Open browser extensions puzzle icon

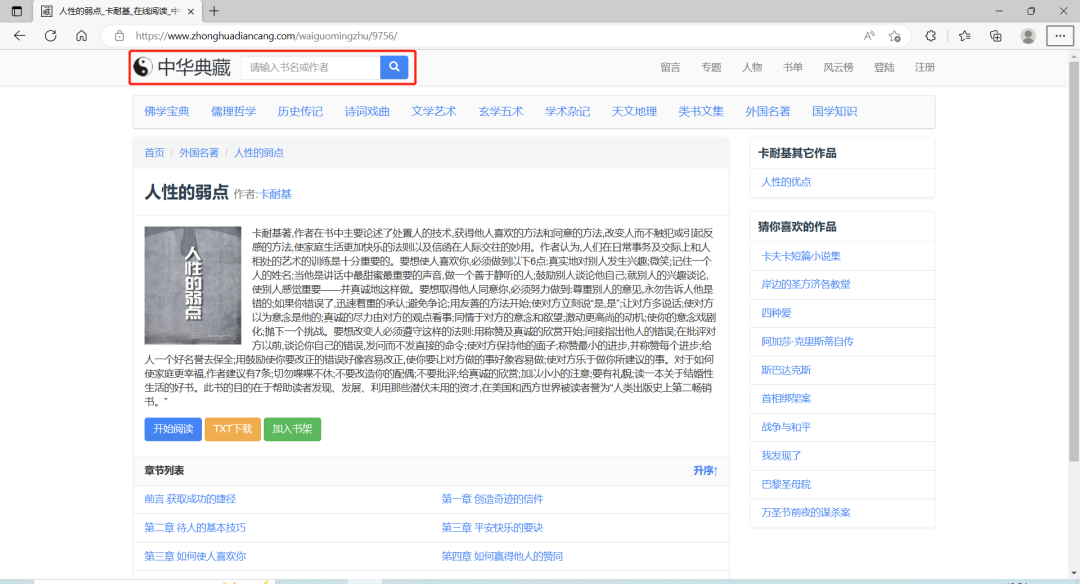point(931,36)
